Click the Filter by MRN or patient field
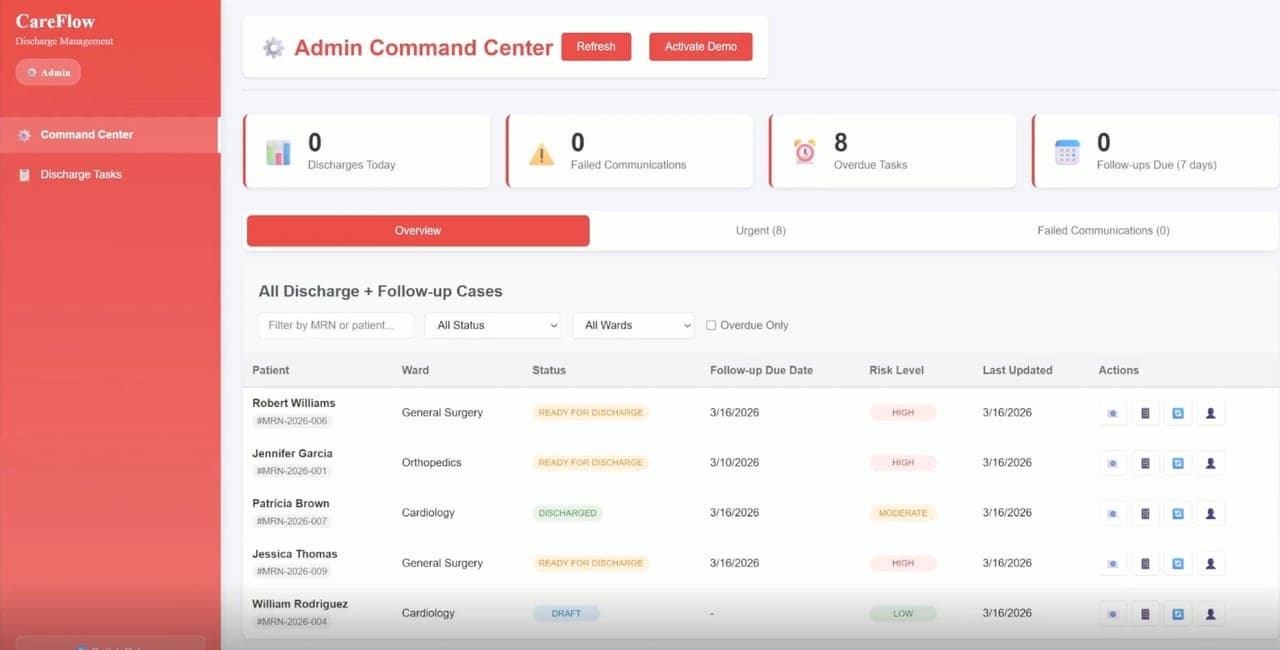Viewport: 1280px width, 650px height. pyautogui.click(x=335, y=325)
